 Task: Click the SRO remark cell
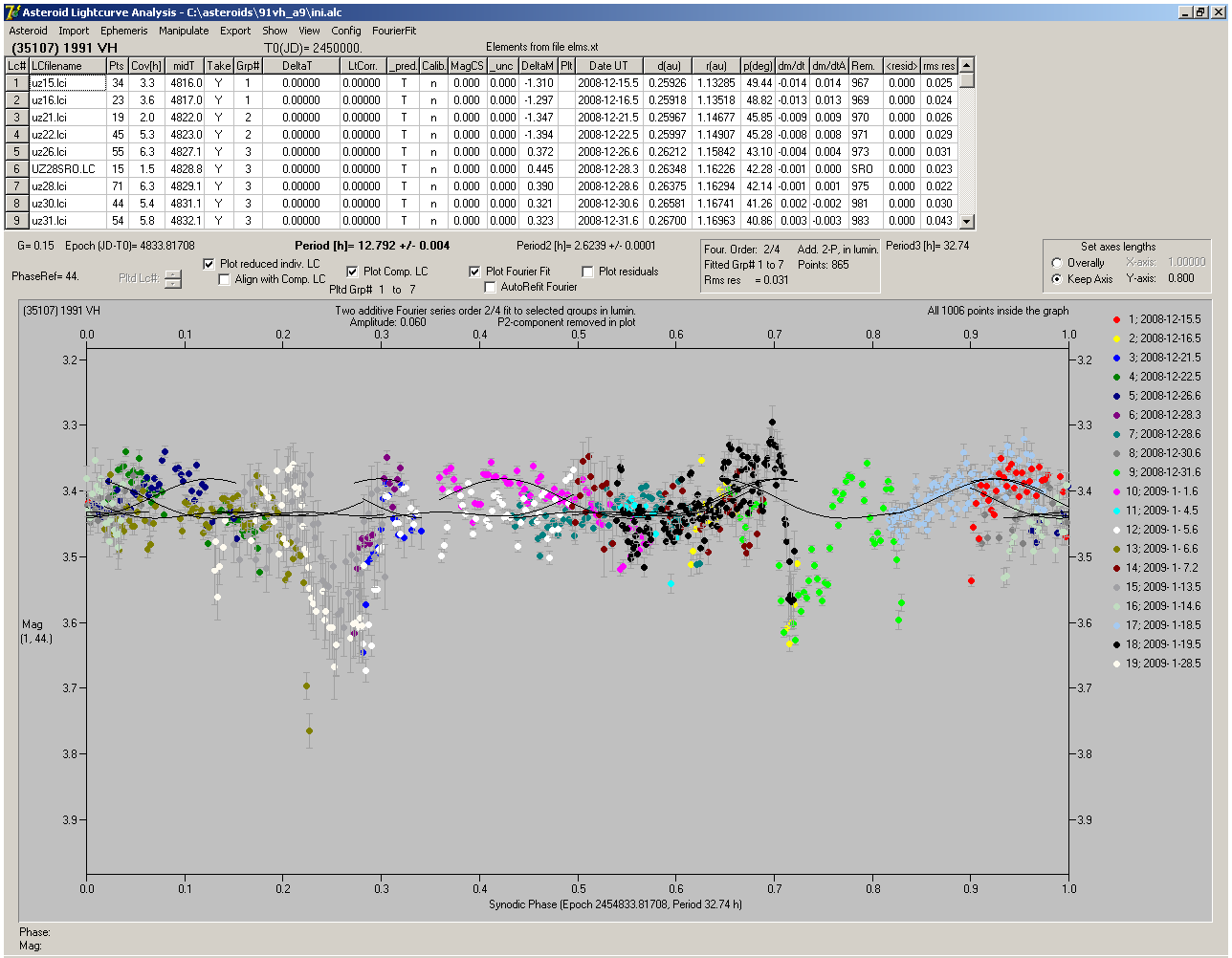pyautogui.click(x=864, y=169)
